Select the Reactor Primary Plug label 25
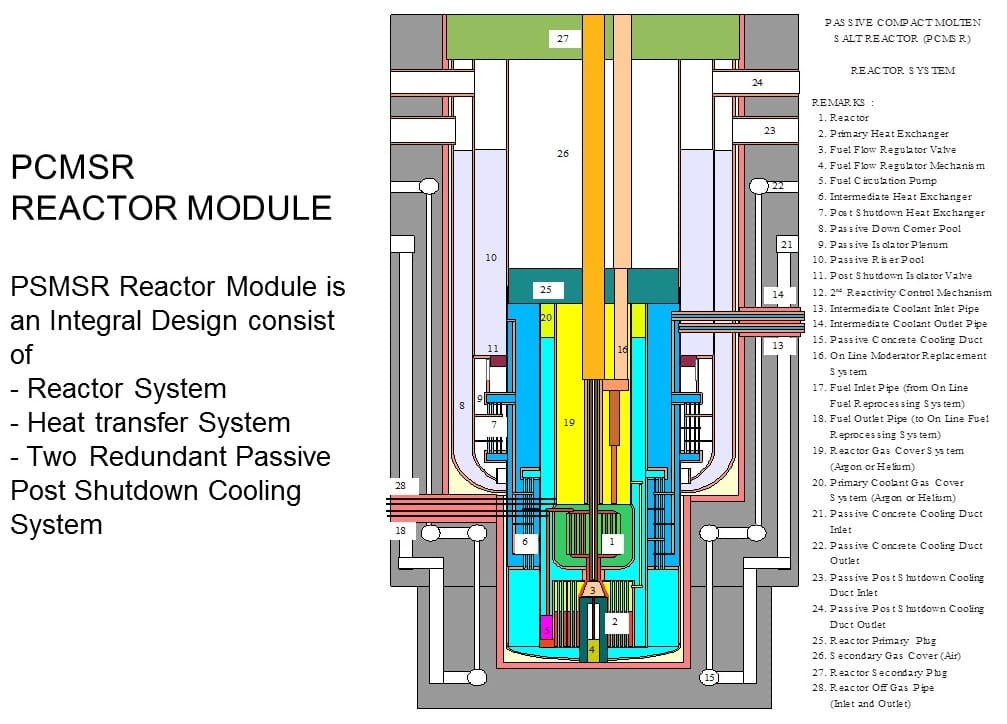 pos(545,288)
